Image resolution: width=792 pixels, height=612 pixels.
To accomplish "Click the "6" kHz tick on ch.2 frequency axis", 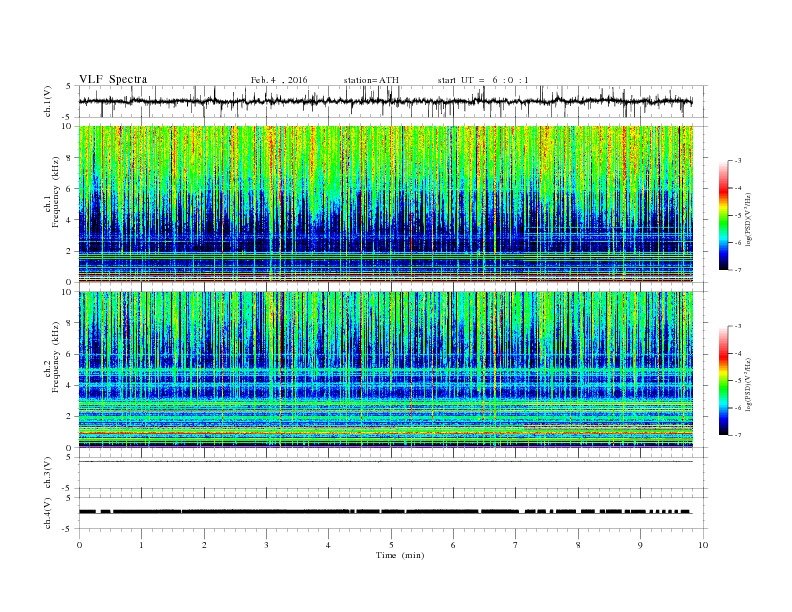I will click(x=70, y=354).
